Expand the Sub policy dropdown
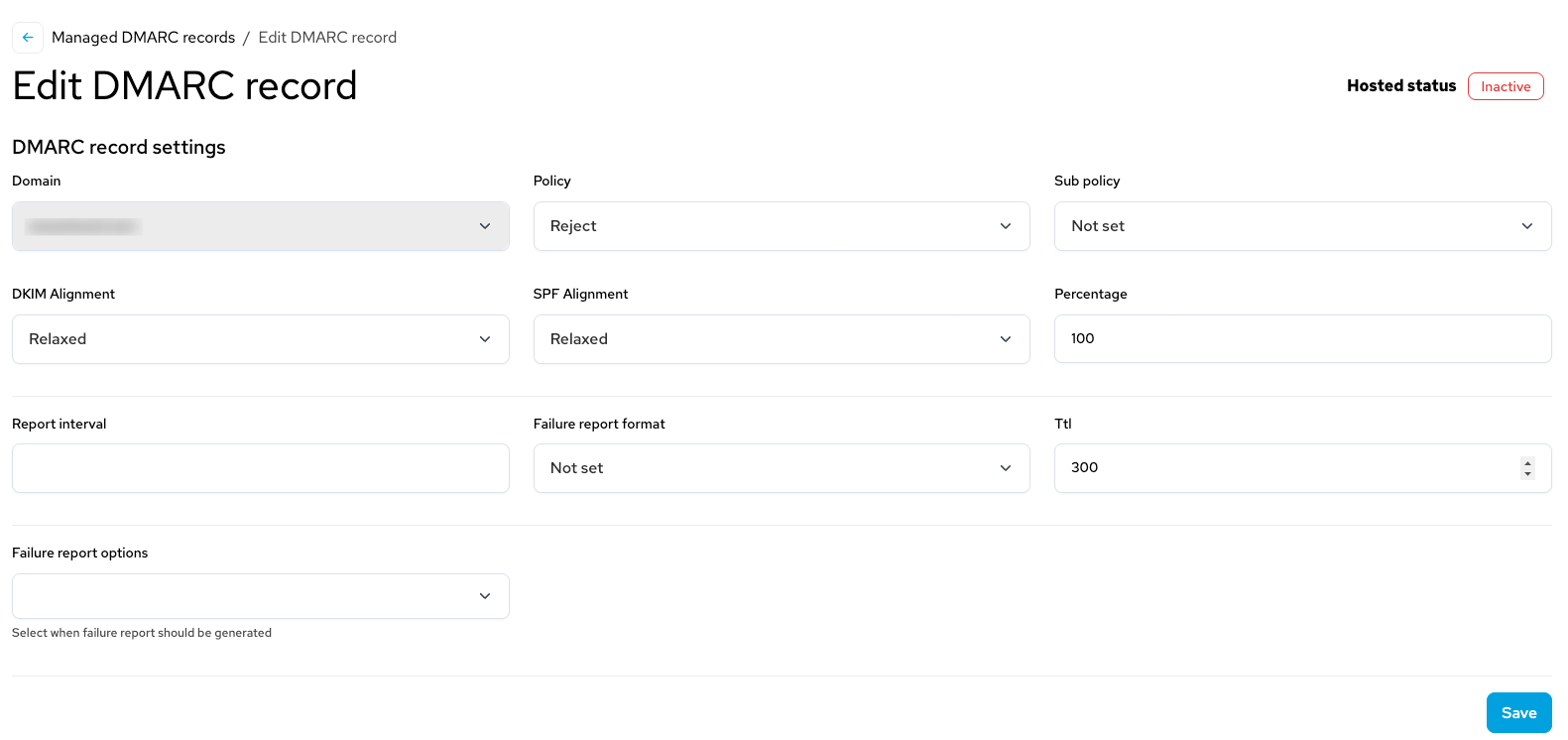 point(1303,226)
